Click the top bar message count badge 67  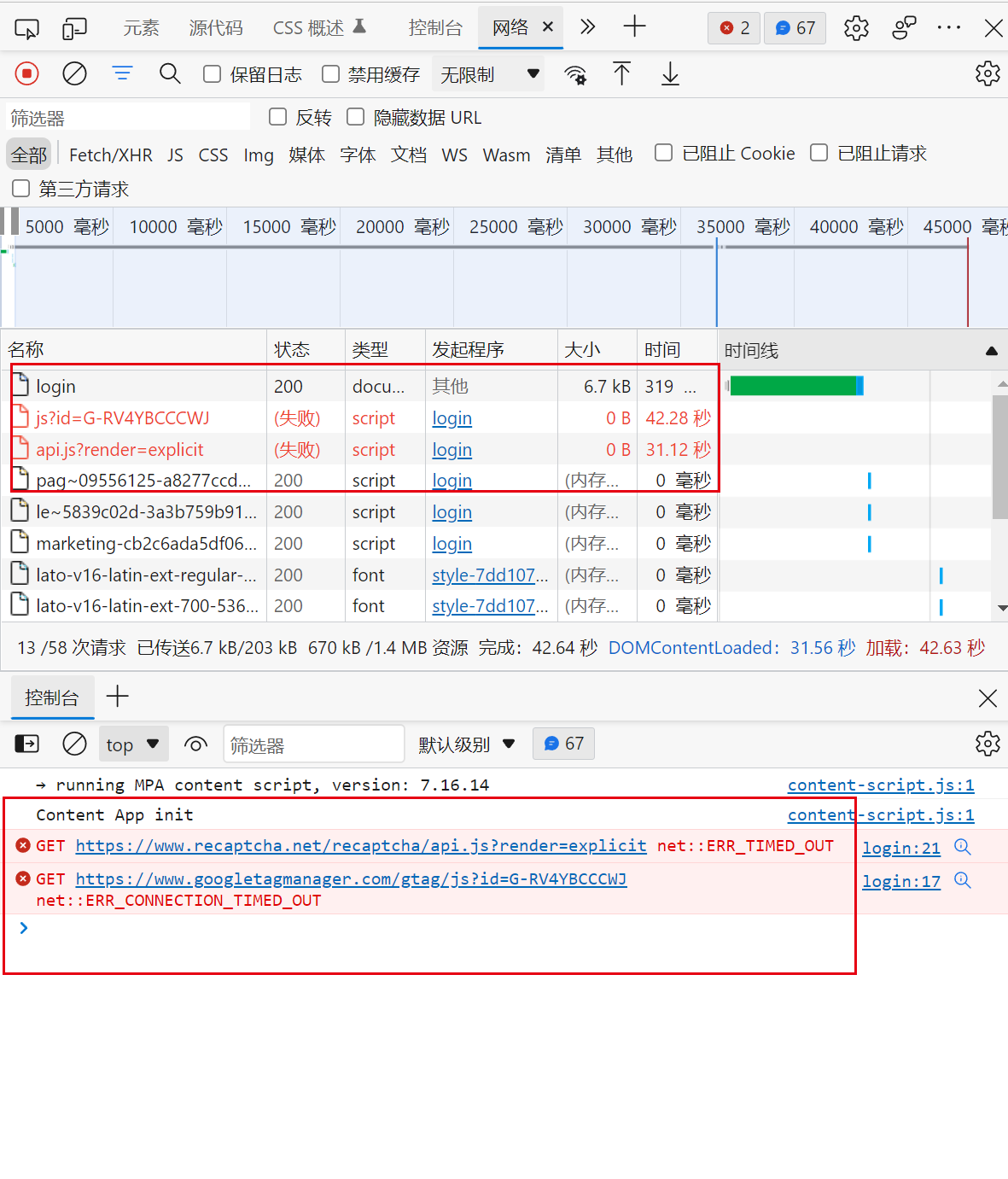click(795, 28)
